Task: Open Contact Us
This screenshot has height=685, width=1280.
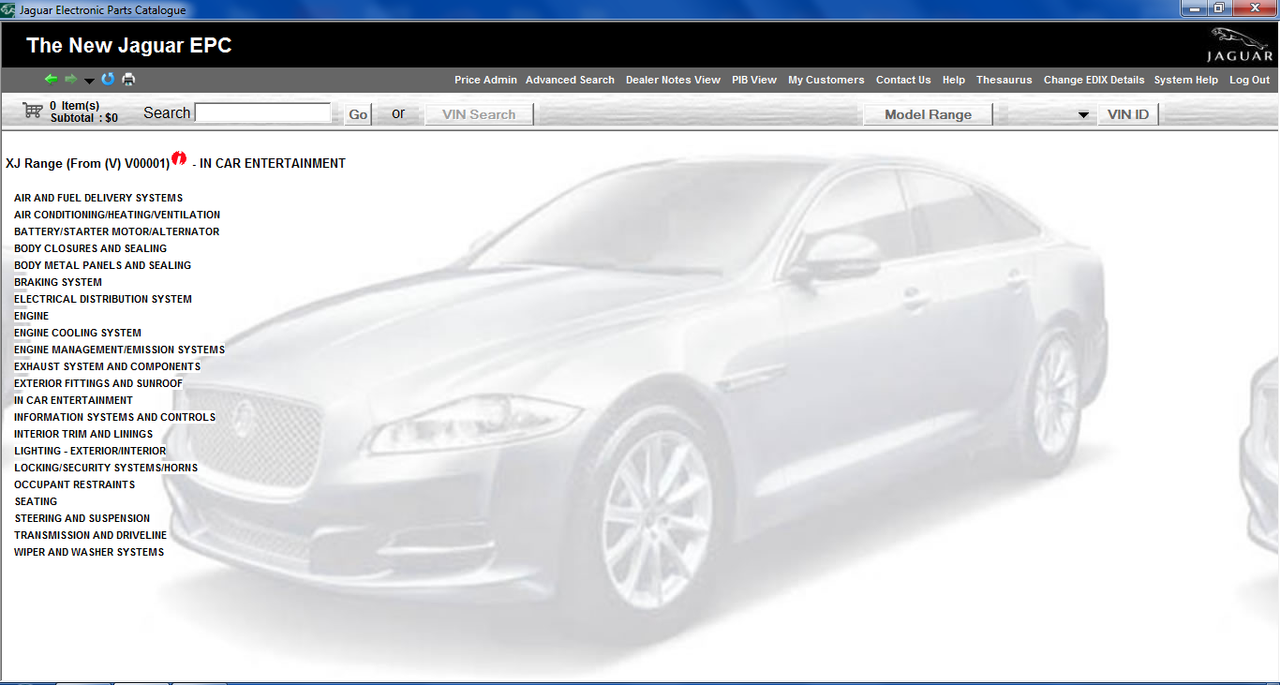Action: [x=903, y=80]
